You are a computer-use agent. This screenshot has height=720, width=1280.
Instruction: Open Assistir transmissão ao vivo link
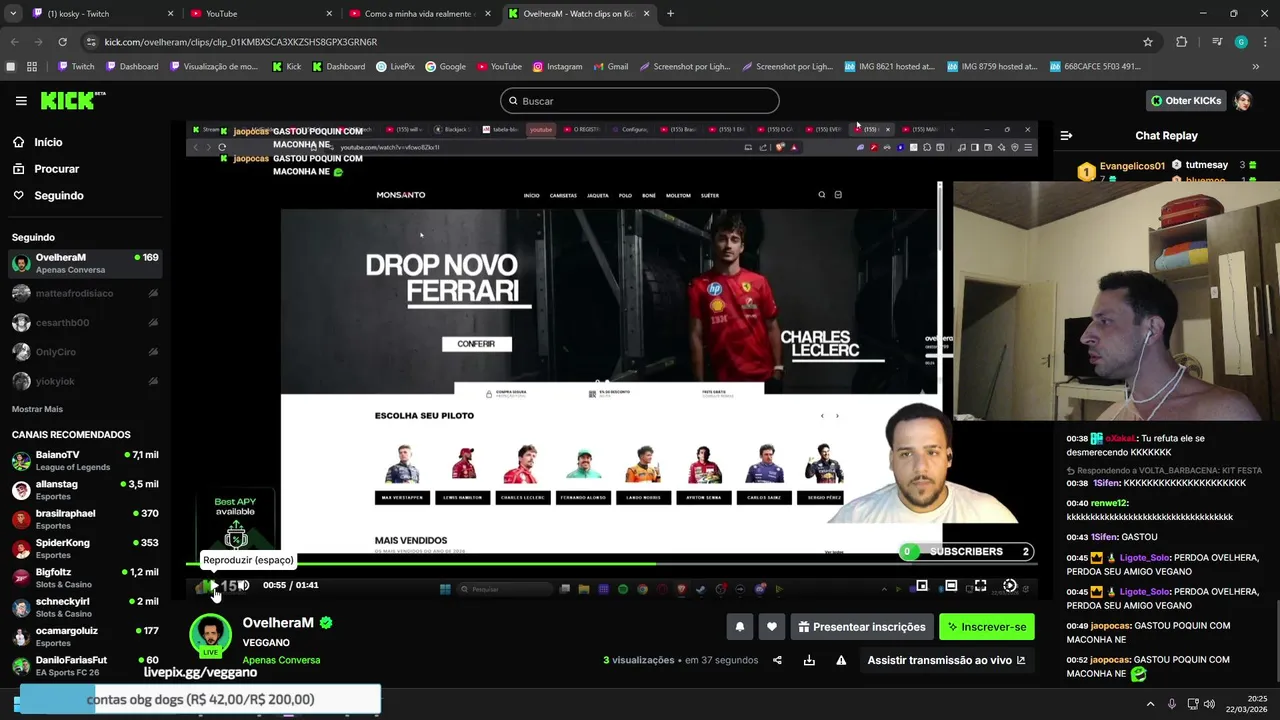946,660
